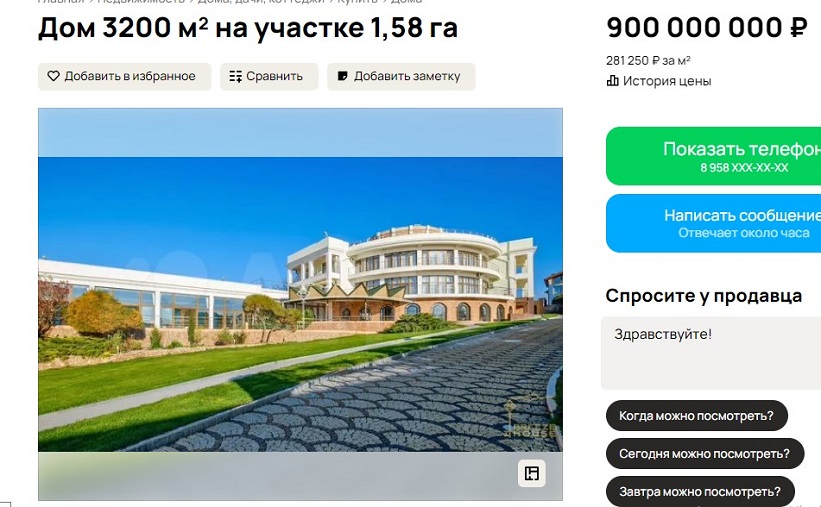Select the Когда можно посмотреть? quick question

[696, 416]
